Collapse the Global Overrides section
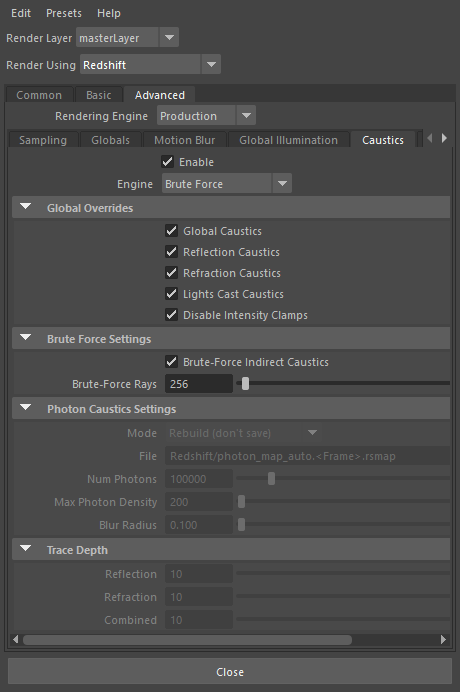Viewport: 460px width, 692px height. pyautogui.click(x=26, y=207)
